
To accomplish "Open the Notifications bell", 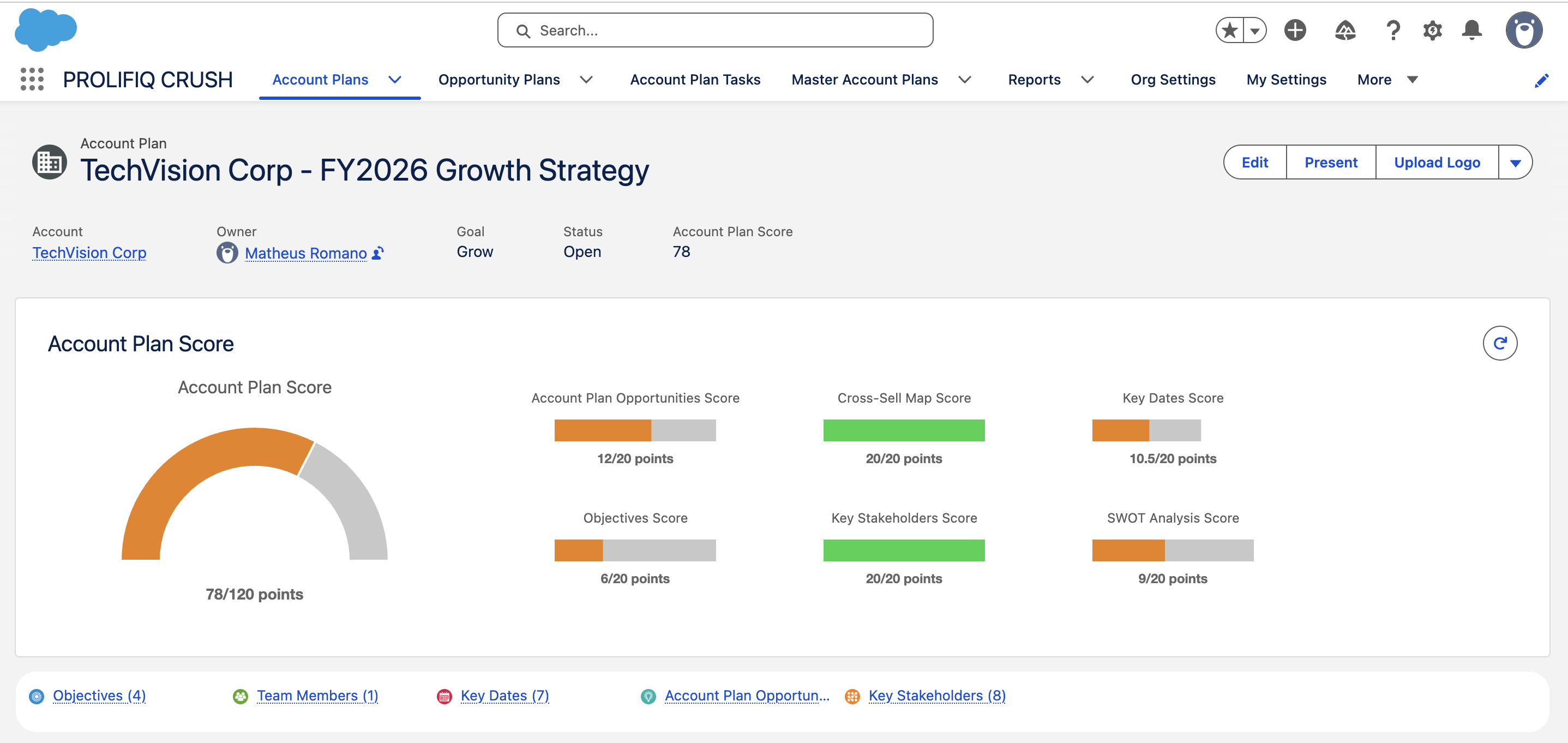I will tap(1472, 30).
